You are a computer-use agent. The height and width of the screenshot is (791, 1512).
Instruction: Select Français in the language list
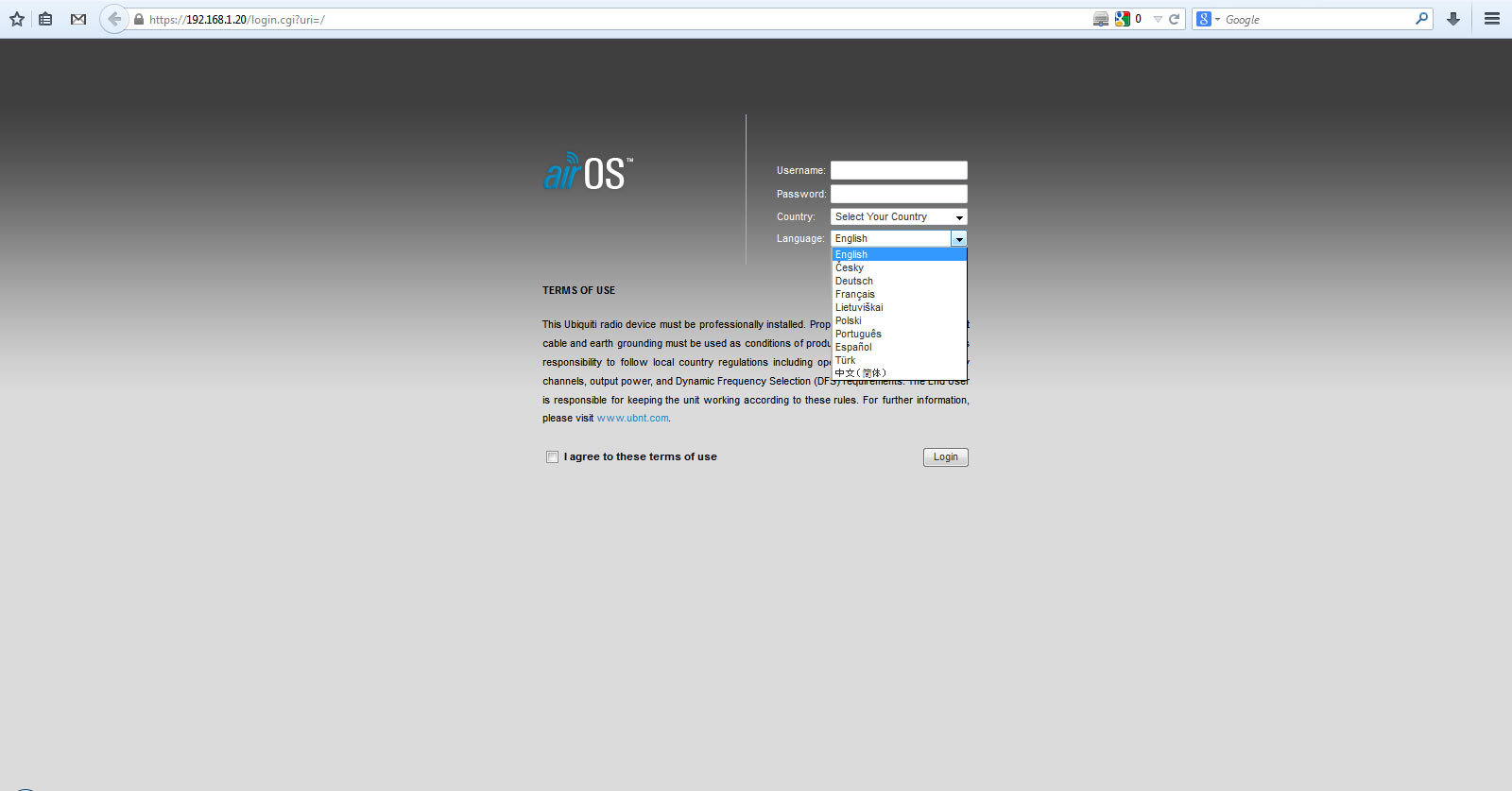point(855,295)
